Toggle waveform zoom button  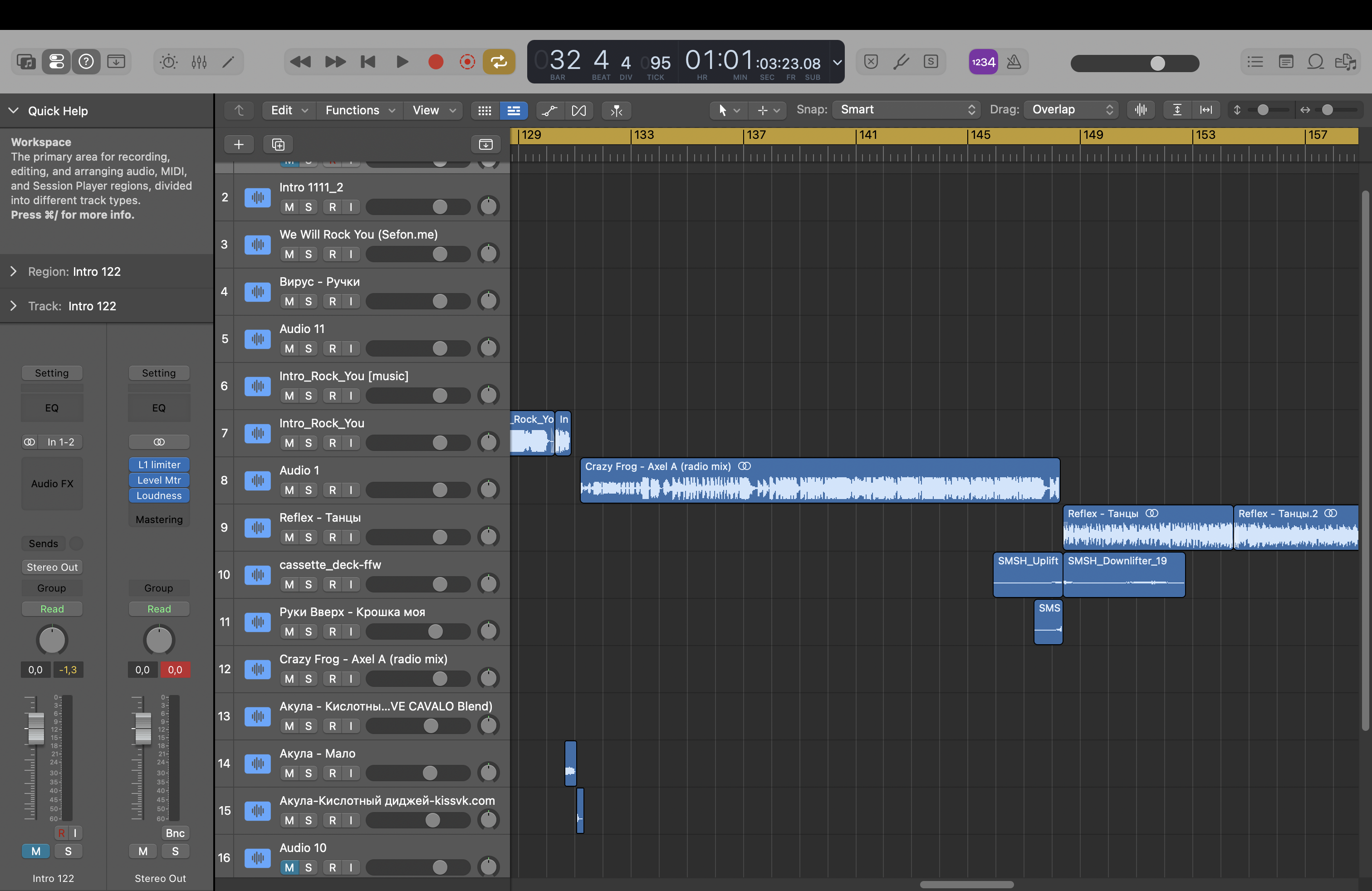[1141, 109]
